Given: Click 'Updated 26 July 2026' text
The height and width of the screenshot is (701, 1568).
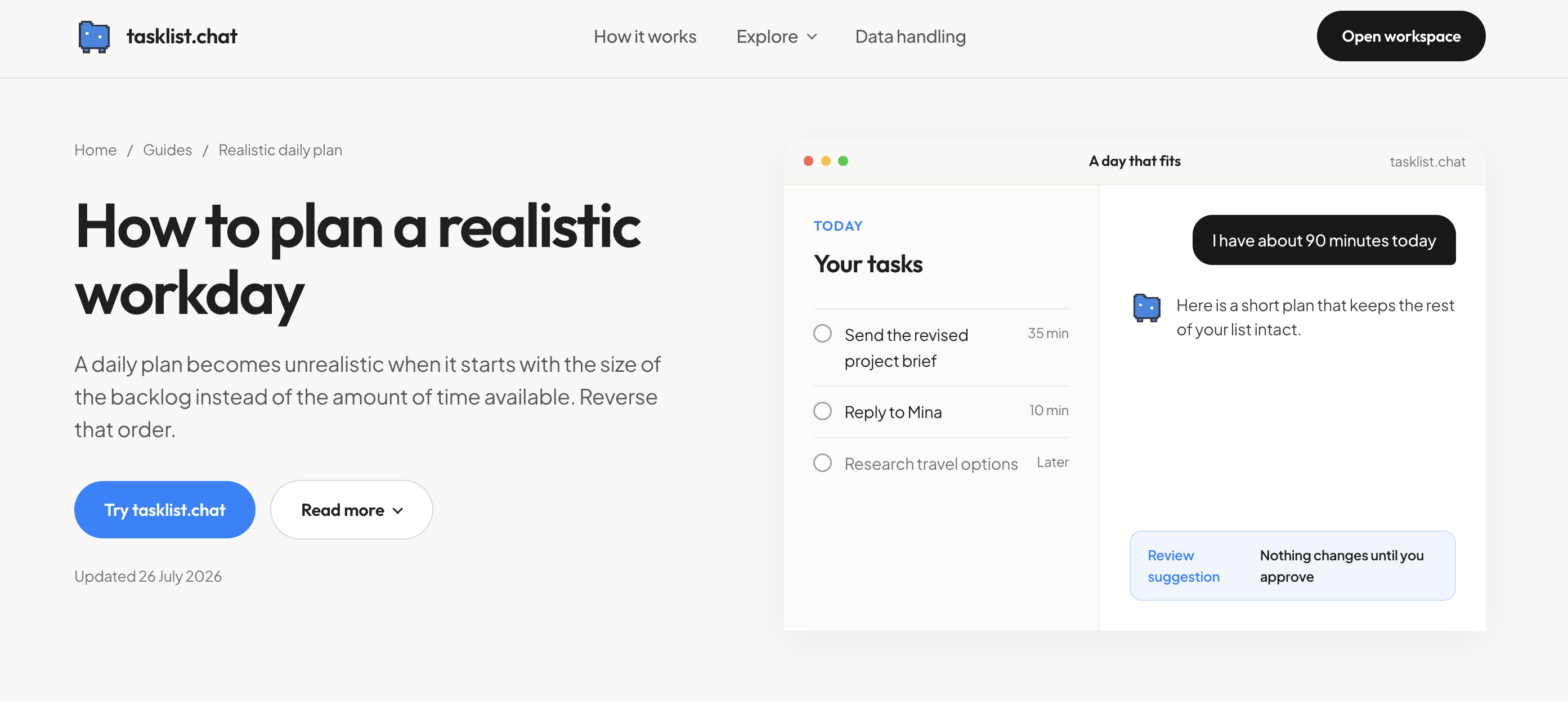Looking at the screenshot, I should 148,576.
